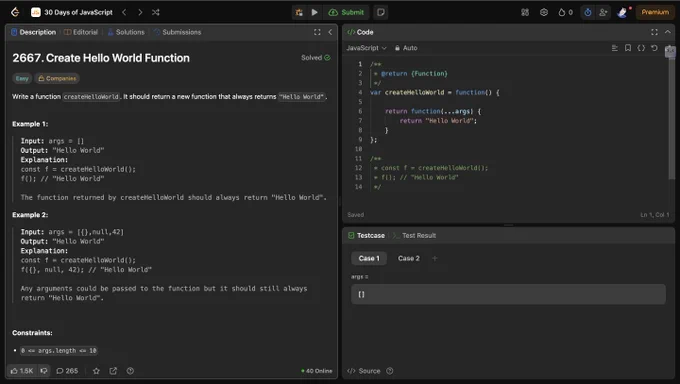Image resolution: width=680 pixels, height=384 pixels.
Task: Collapse the description panel with chevron
Action: coord(330,32)
